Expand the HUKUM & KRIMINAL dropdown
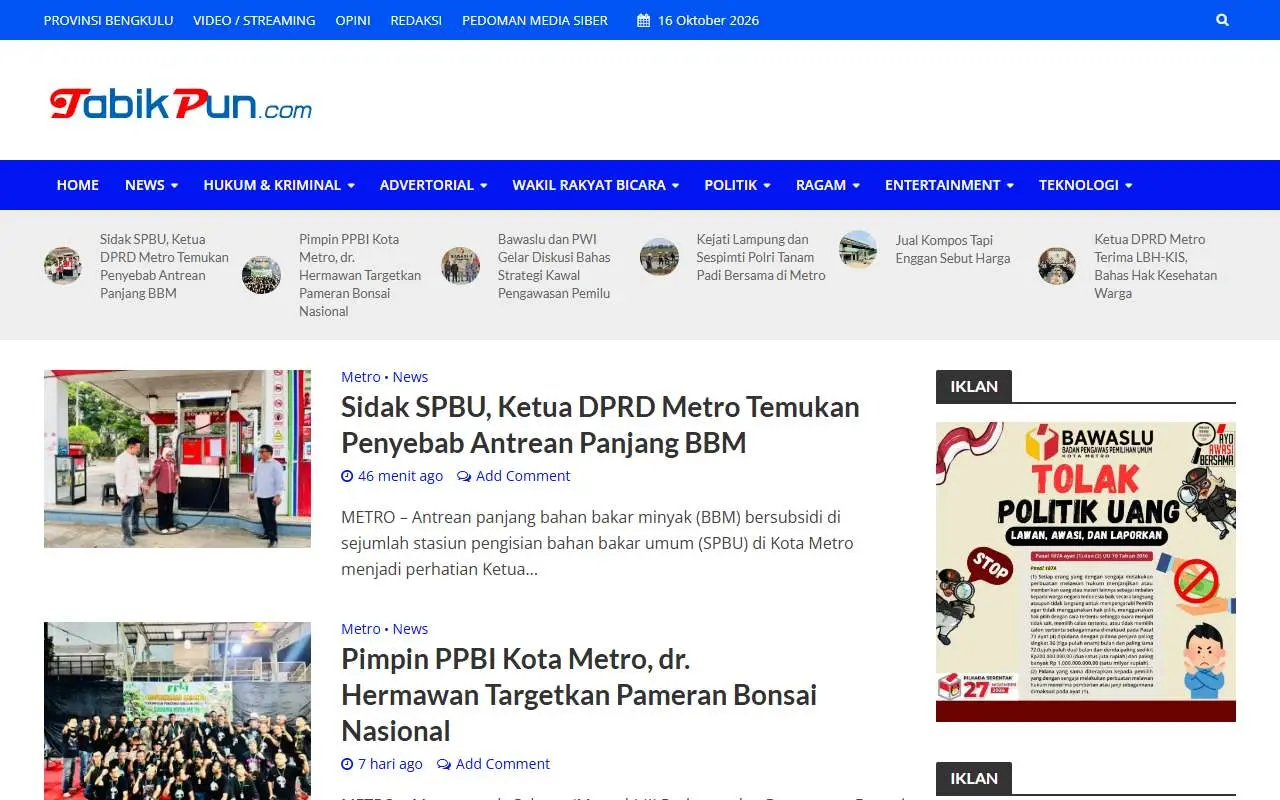Screen dimensions: 1280x800 tap(279, 185)
